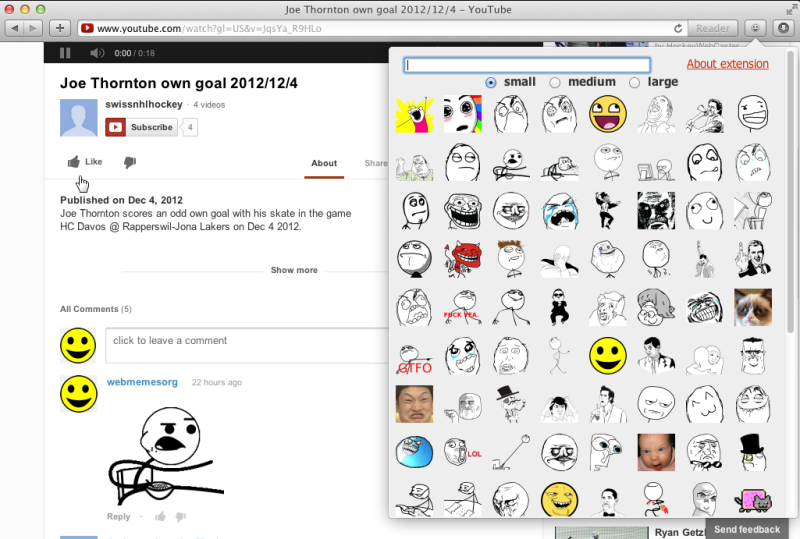Insert the Fuck Yea meme

coord(462,307)
